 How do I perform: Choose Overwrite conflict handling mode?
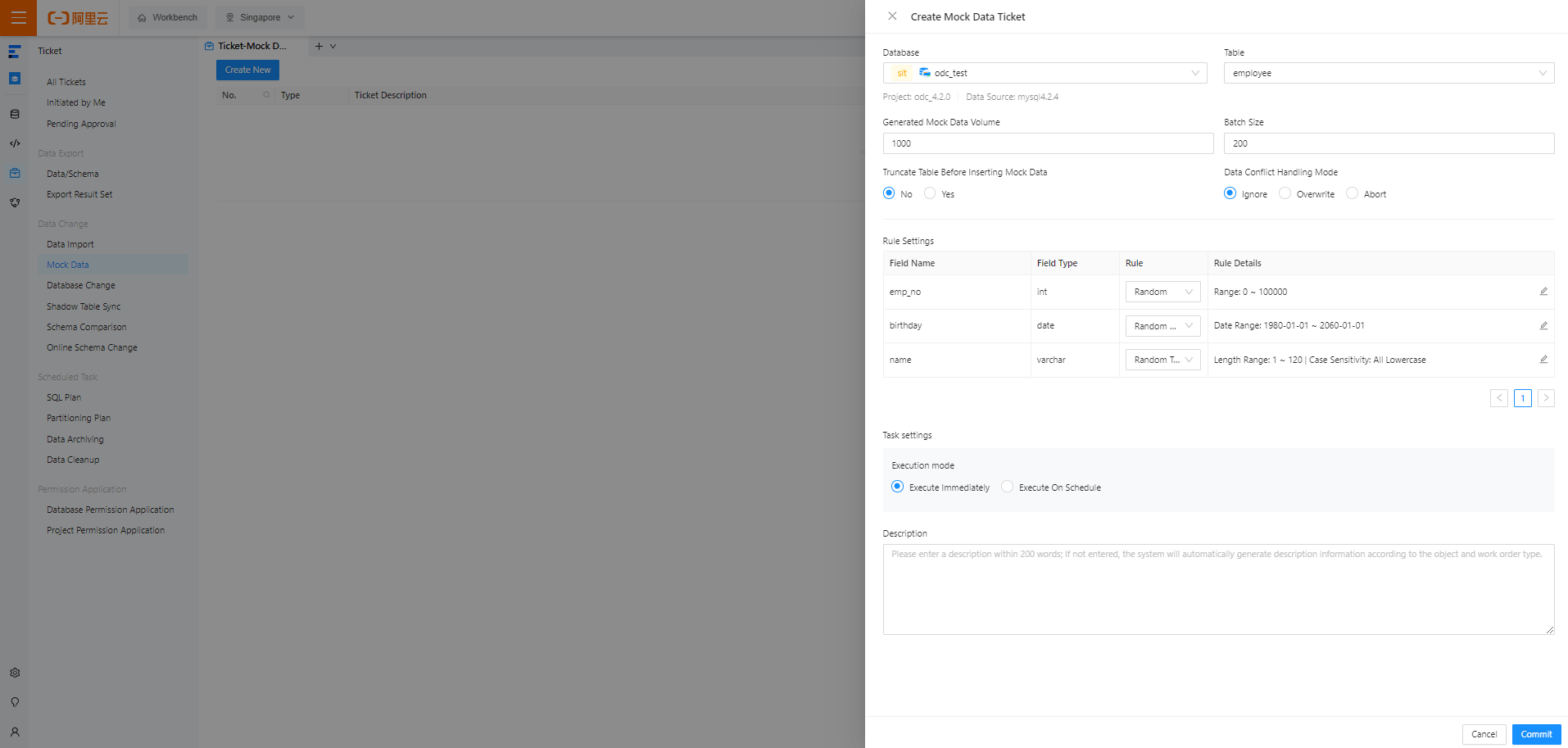coord(1285,193)
